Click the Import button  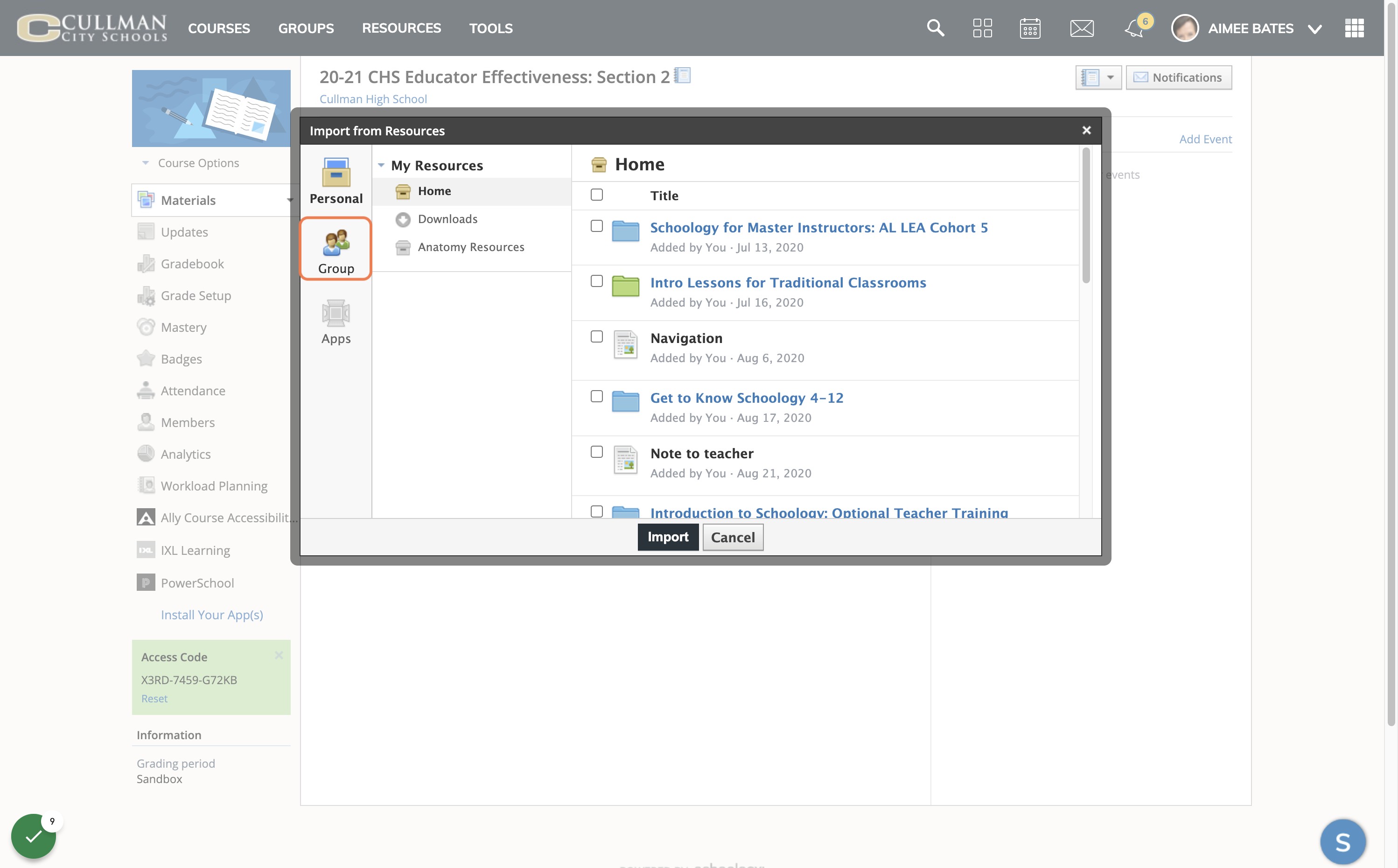click(x=668, y=537)
